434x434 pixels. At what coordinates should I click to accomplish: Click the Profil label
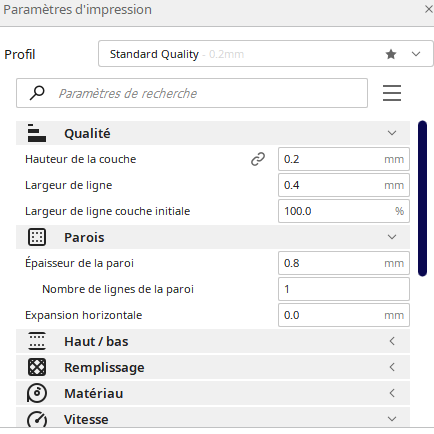[20, 54]
